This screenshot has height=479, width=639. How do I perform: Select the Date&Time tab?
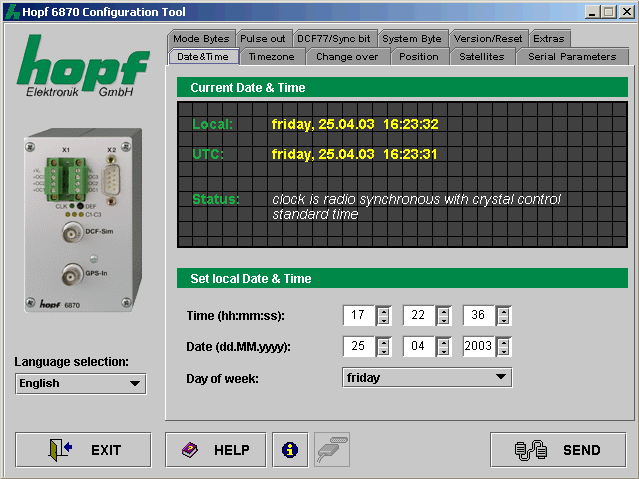point(203,57)
